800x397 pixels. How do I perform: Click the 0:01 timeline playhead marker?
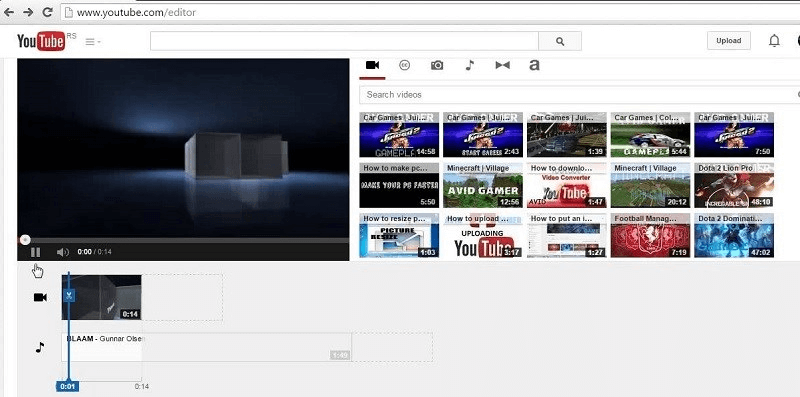(67, 386)
